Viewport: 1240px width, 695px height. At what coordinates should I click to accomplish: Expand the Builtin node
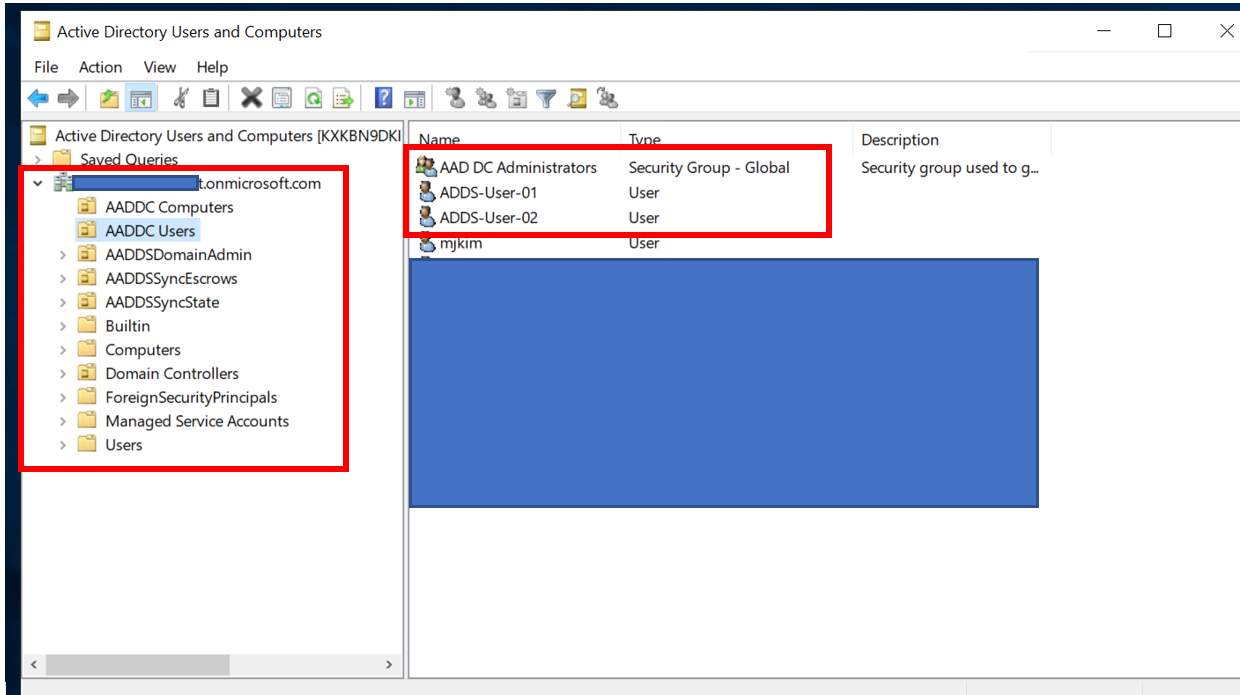click(x=62, y=326)
